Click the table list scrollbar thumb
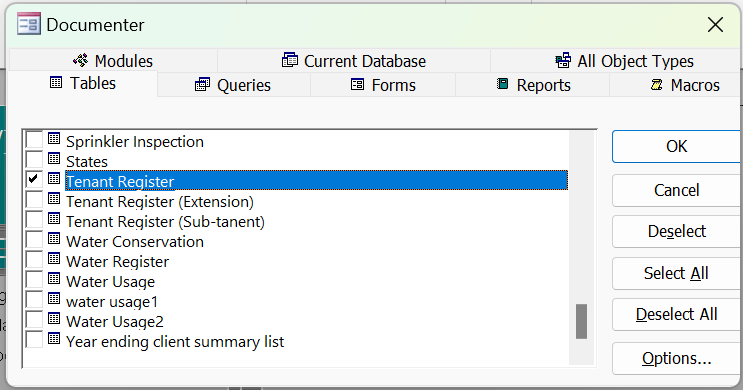 click(581, 321)
